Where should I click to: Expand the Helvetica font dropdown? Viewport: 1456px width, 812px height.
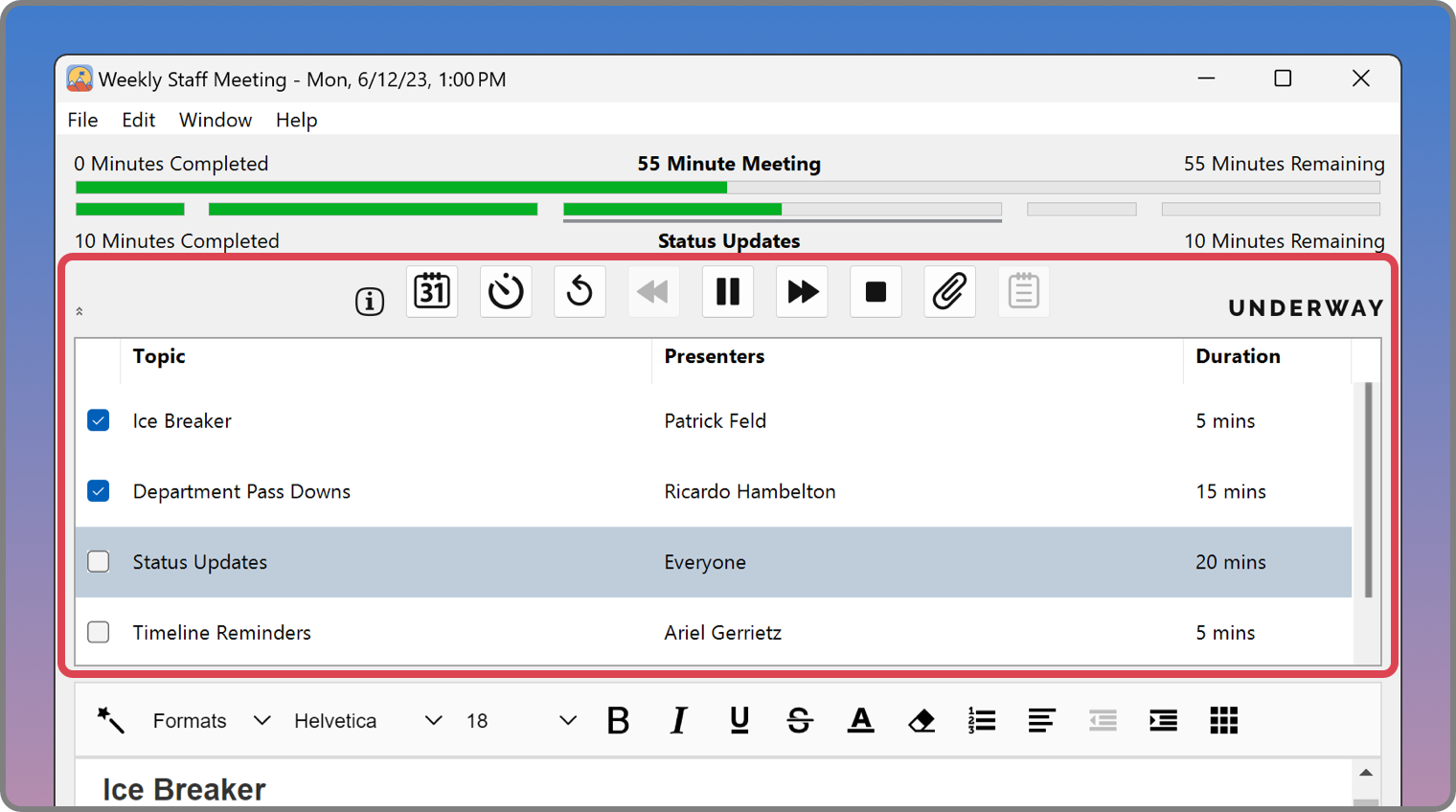click(368, 720)
